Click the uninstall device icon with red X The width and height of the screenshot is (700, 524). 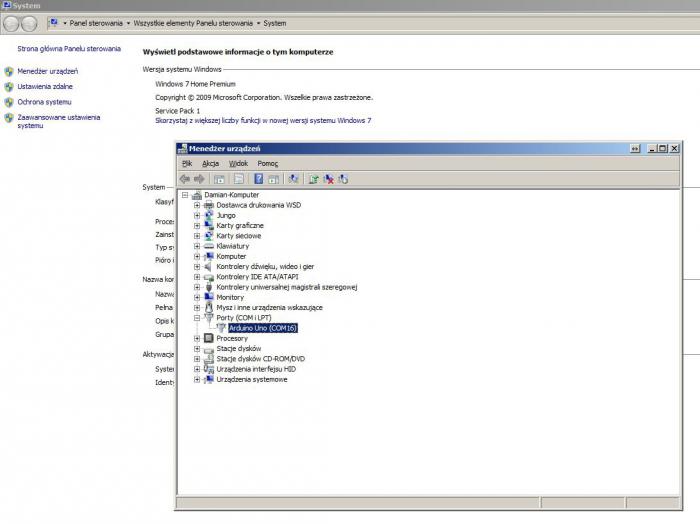(328, 179)
